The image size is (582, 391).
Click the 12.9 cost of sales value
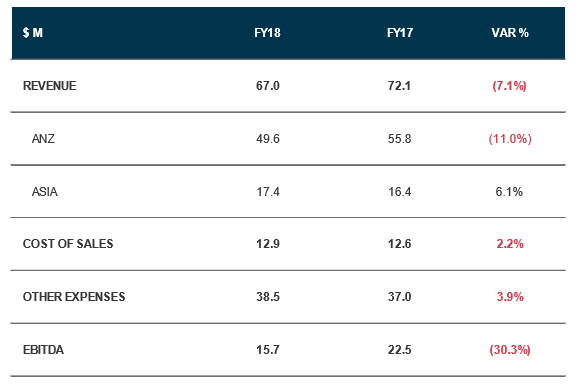[268, 244]
